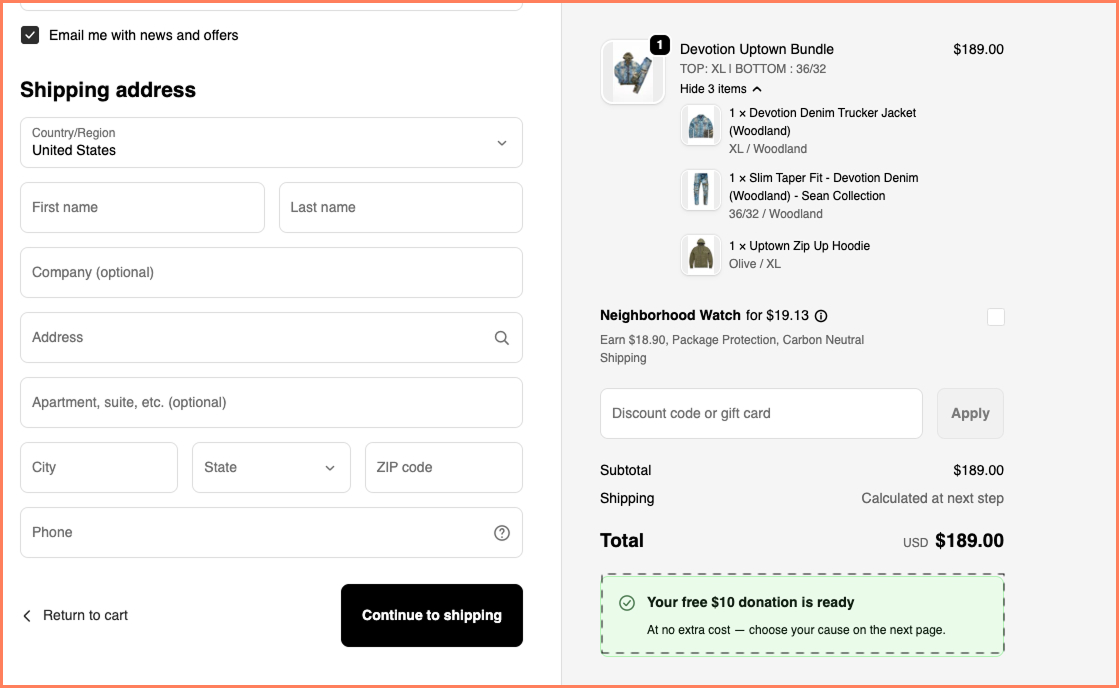1119x688 pixels.
Task: Click the info icon next to Neighborhood Watch price
Action: pyautogui.click(x=820, y=316)
